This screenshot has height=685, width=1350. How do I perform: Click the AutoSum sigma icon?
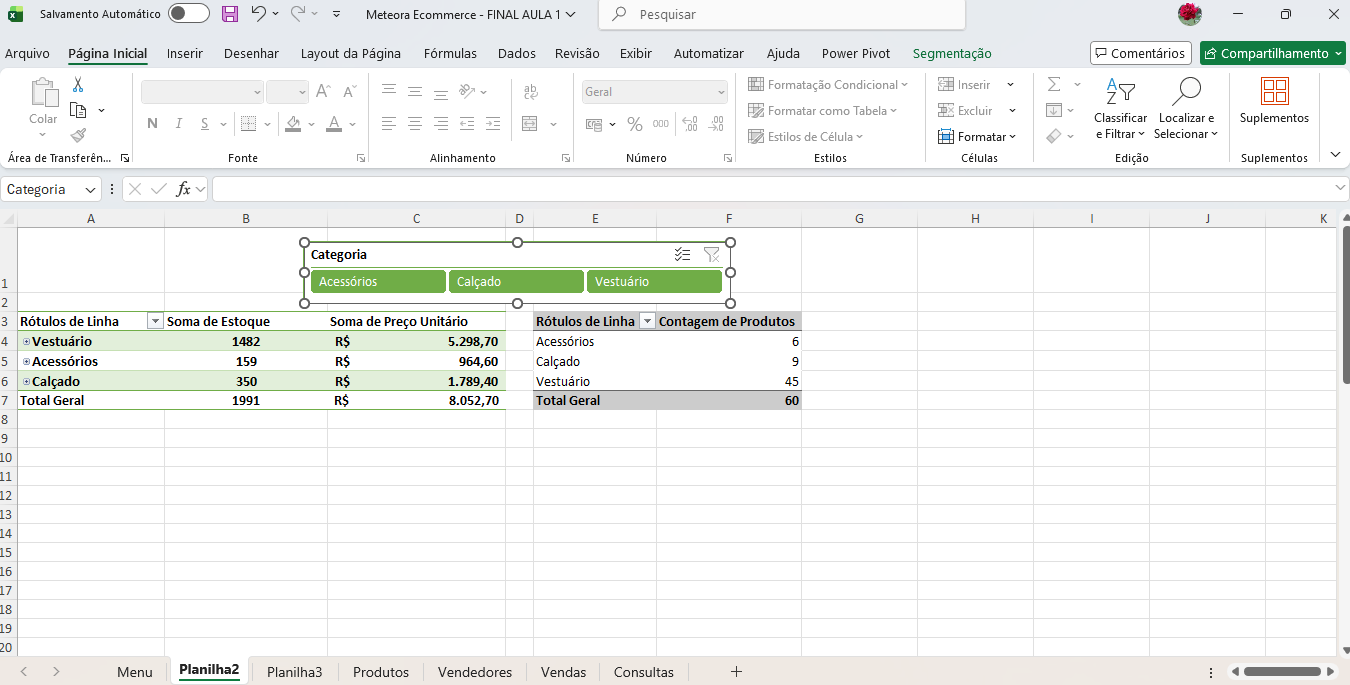[1054, 84]
